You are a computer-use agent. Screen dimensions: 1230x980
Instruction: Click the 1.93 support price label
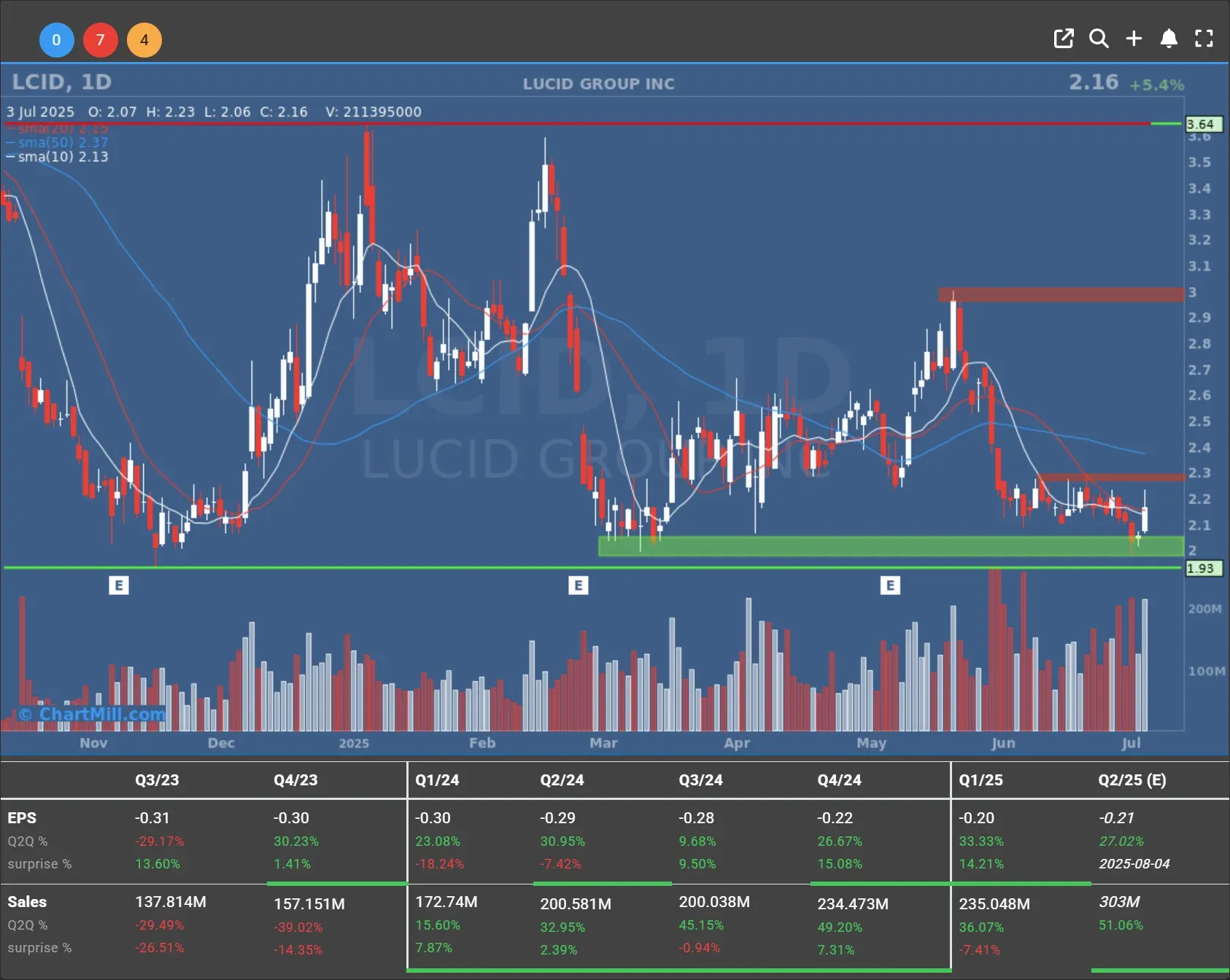pos(1203,568)
